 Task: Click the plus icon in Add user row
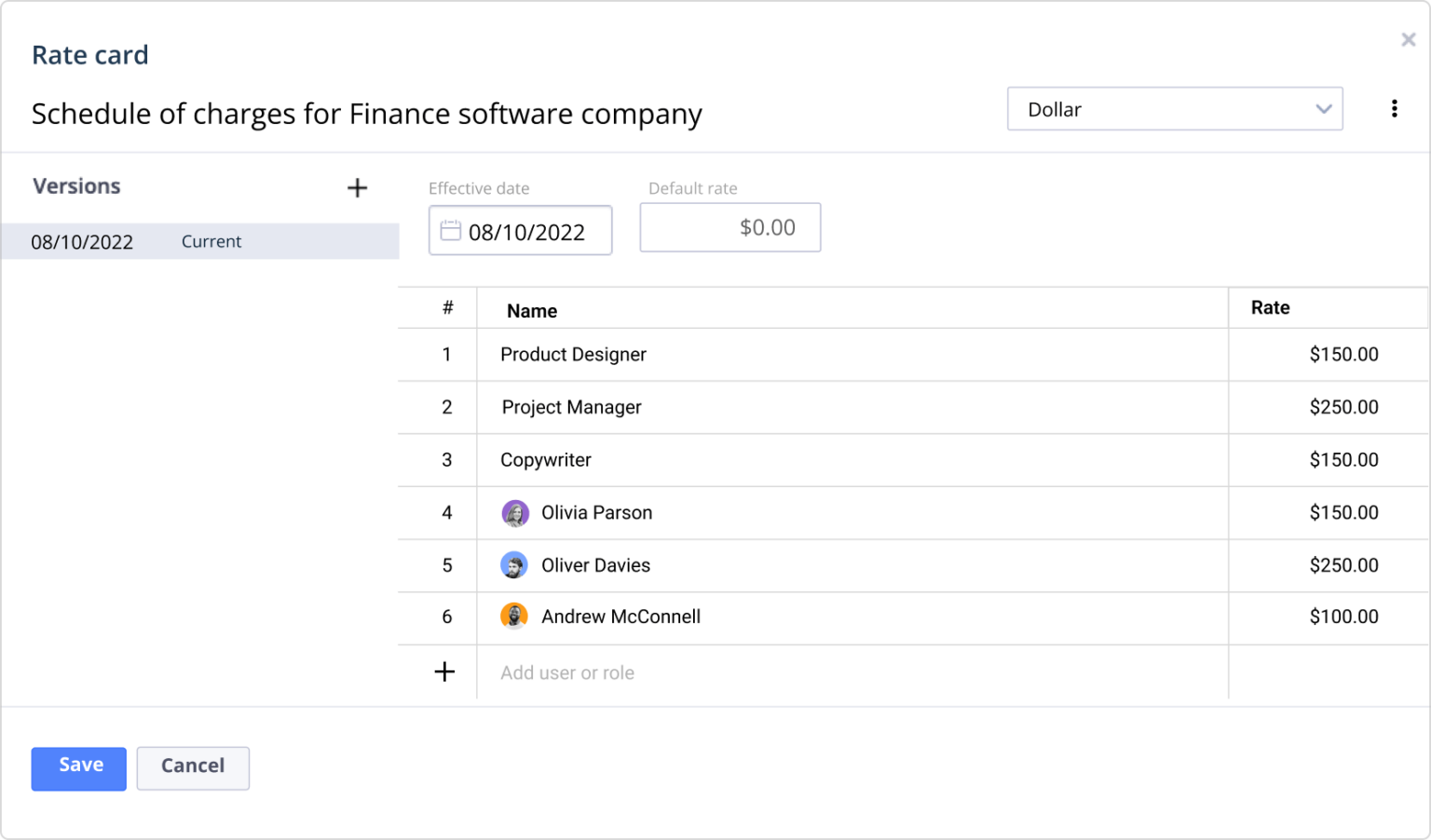[x=444, y=671]
